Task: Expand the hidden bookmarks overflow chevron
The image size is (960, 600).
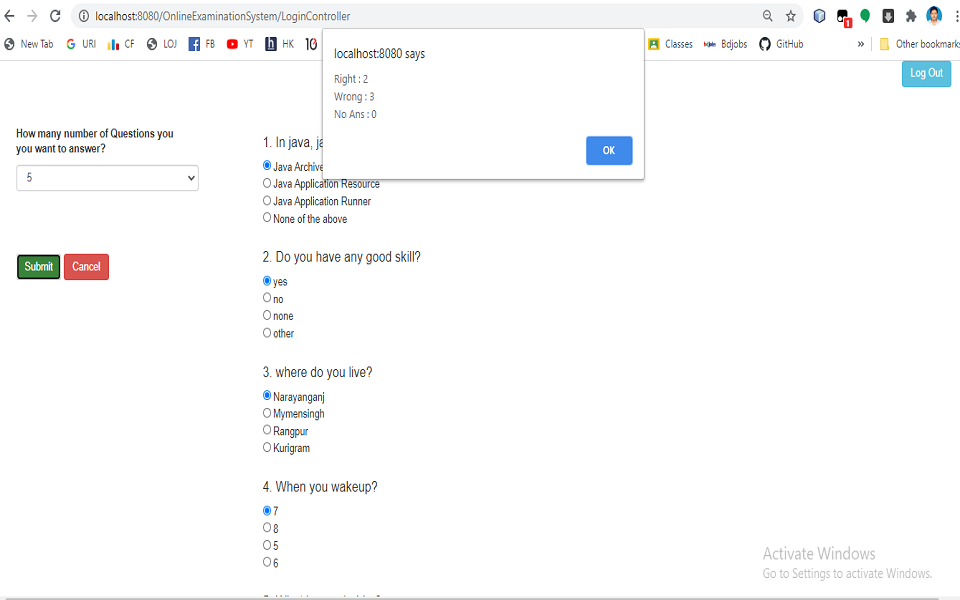Action: pos(860,44)
